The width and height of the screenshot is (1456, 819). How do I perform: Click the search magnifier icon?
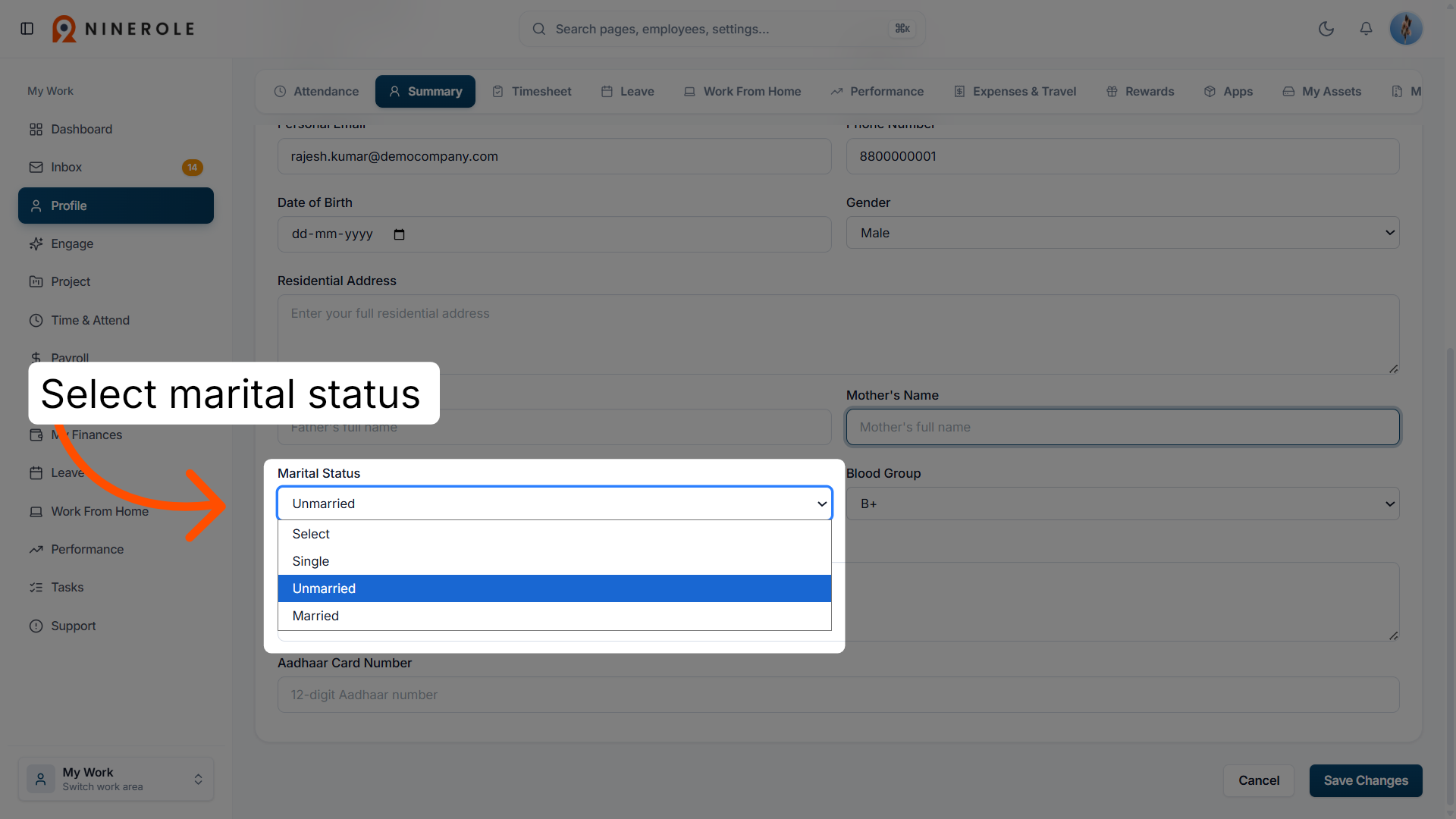(539, 29)
